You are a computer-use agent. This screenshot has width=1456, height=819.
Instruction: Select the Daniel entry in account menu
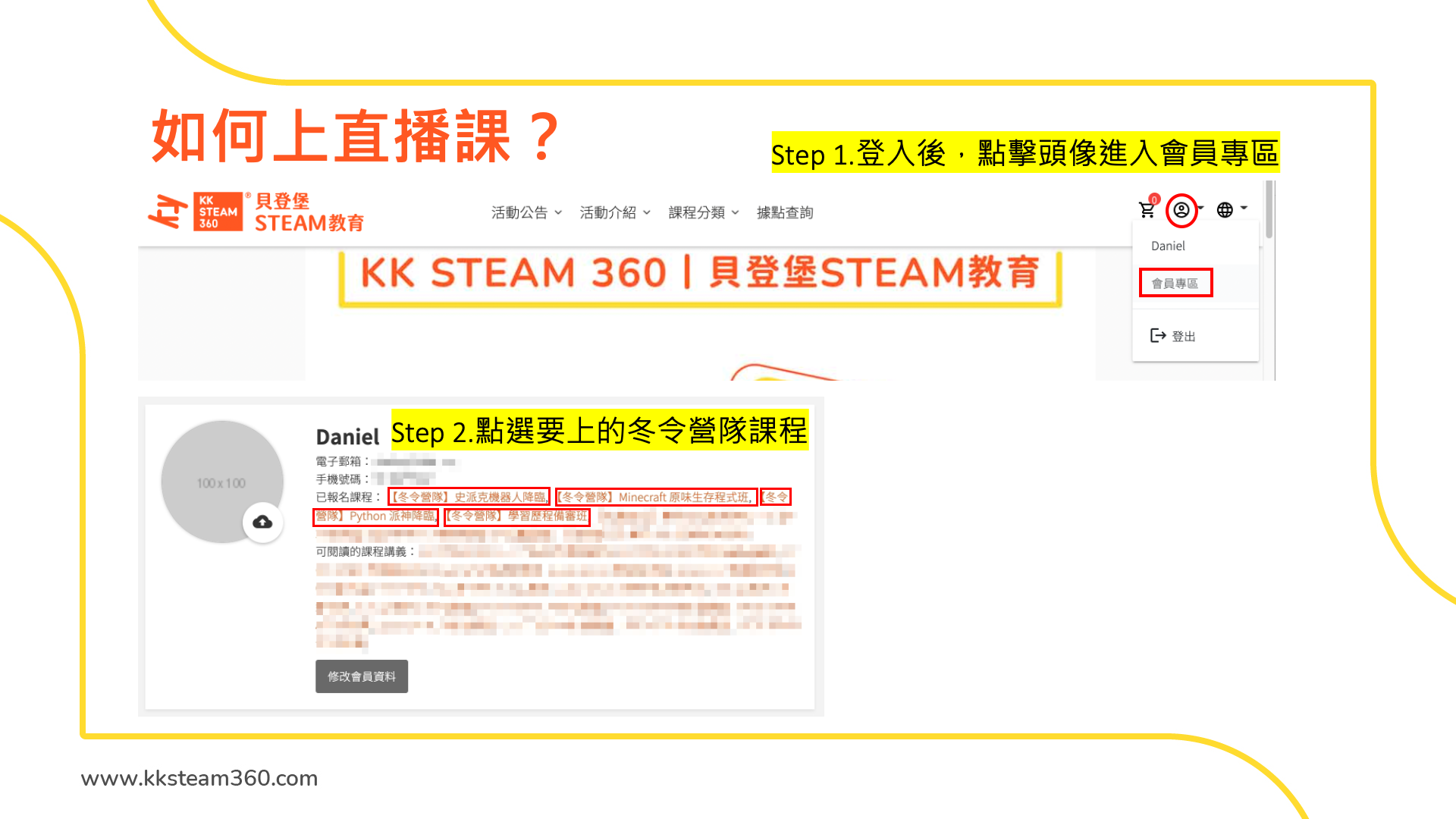click(1168, 246)
